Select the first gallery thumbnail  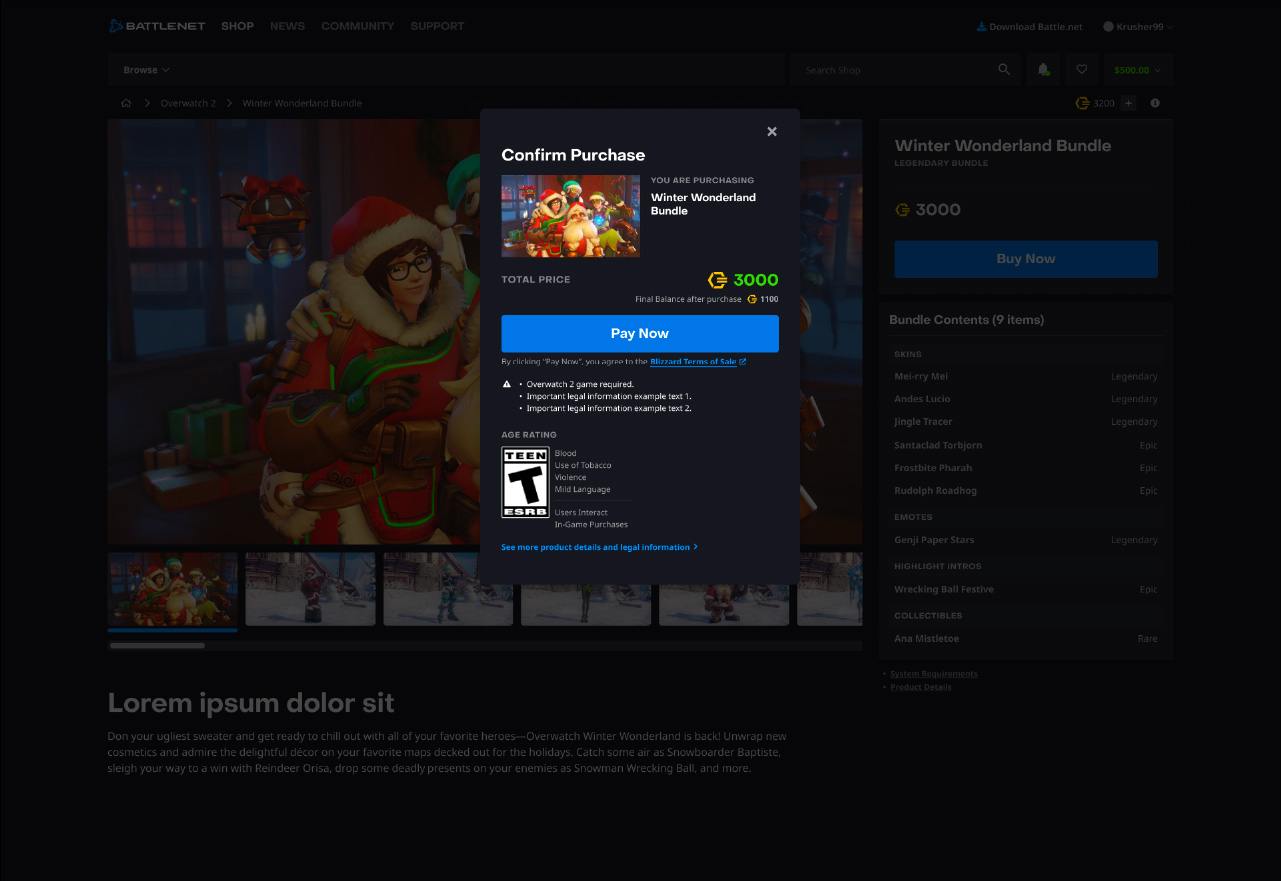point(173,589)
